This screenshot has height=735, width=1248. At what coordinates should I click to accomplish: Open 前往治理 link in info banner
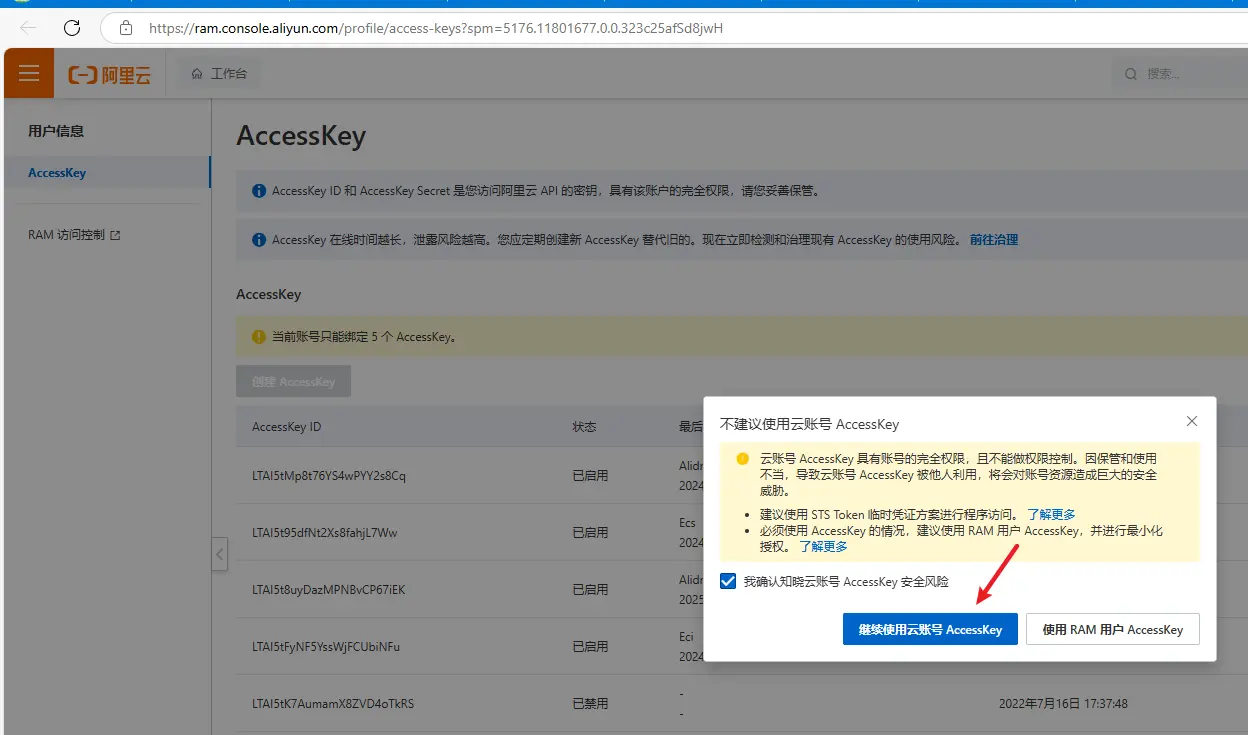pyautogui.click(x=993, y=240)
